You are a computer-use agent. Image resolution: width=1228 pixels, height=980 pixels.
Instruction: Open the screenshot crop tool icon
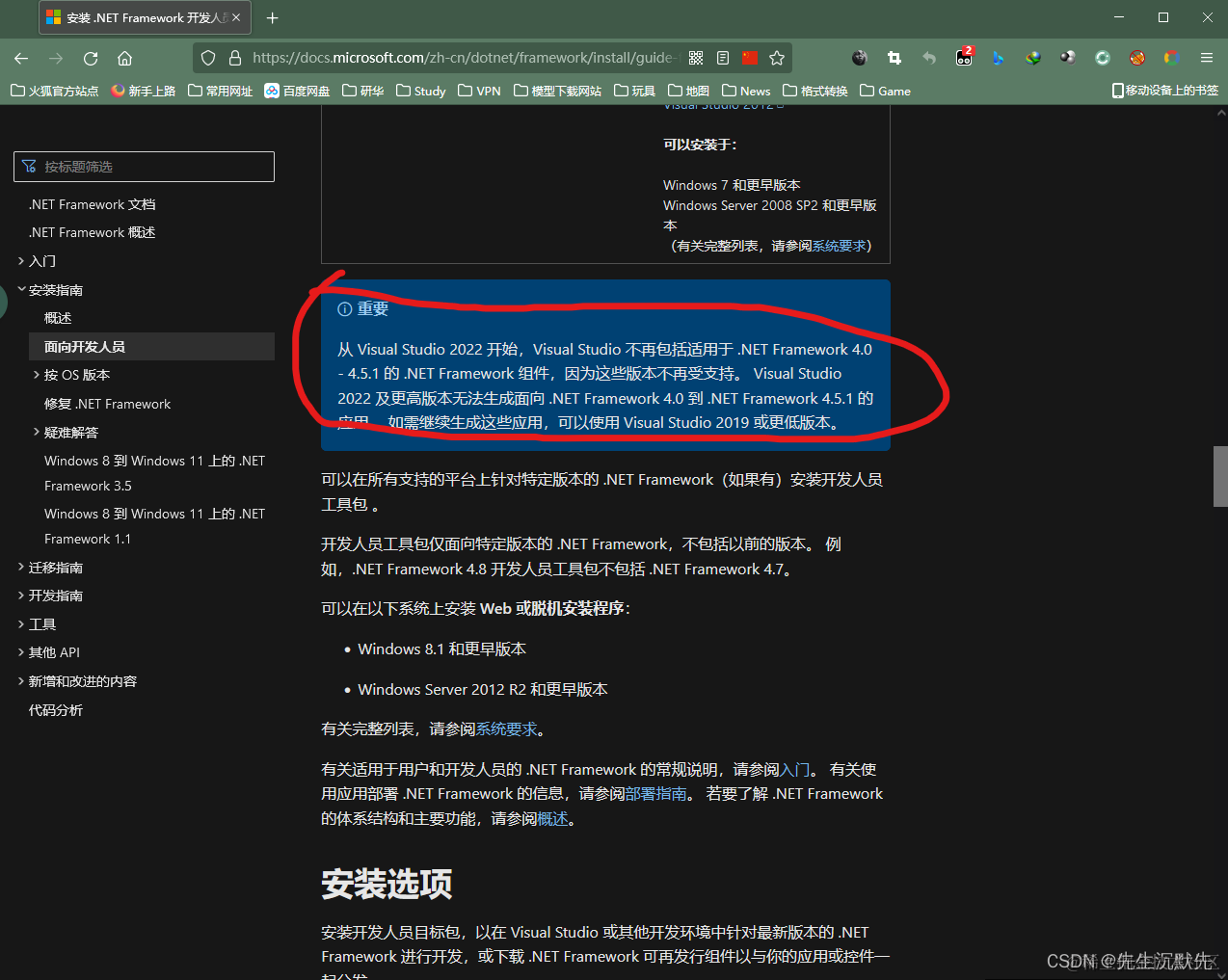coord(894,58)
